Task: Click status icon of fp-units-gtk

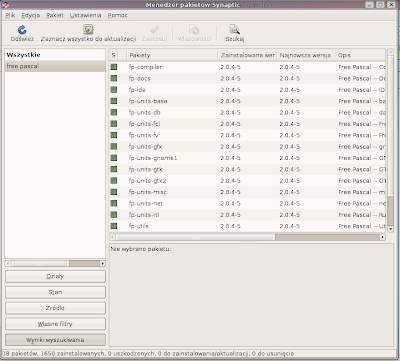Action: pos(114,169)
